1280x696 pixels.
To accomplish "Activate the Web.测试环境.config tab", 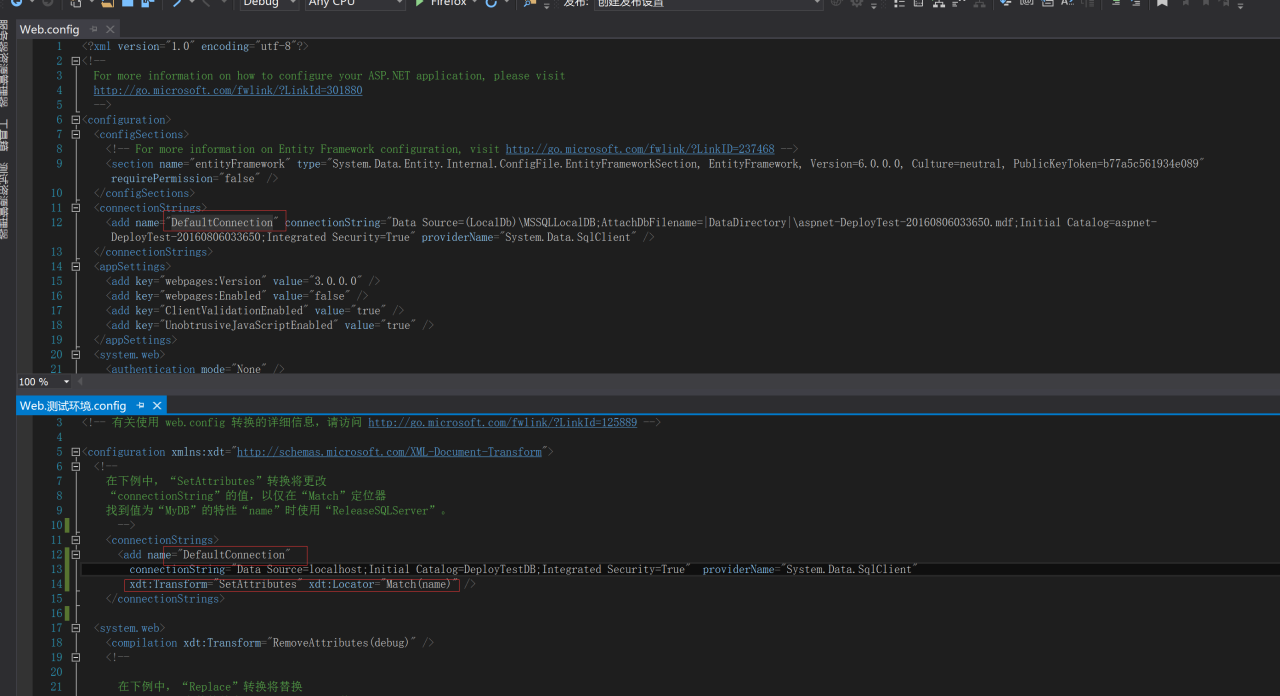I will [73, 406].
